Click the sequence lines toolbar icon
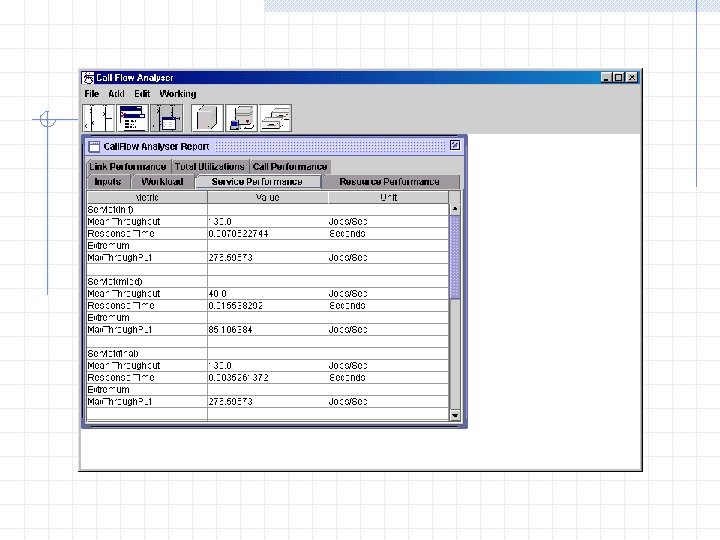 (x=99, y=118)
